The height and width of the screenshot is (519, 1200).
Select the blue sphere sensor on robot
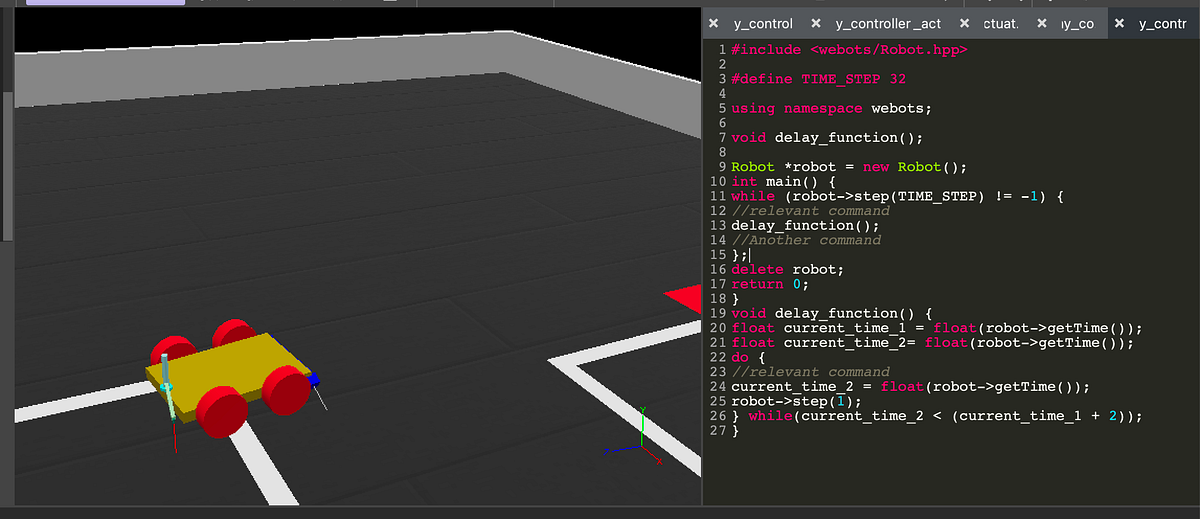click(x=313, y=379)
